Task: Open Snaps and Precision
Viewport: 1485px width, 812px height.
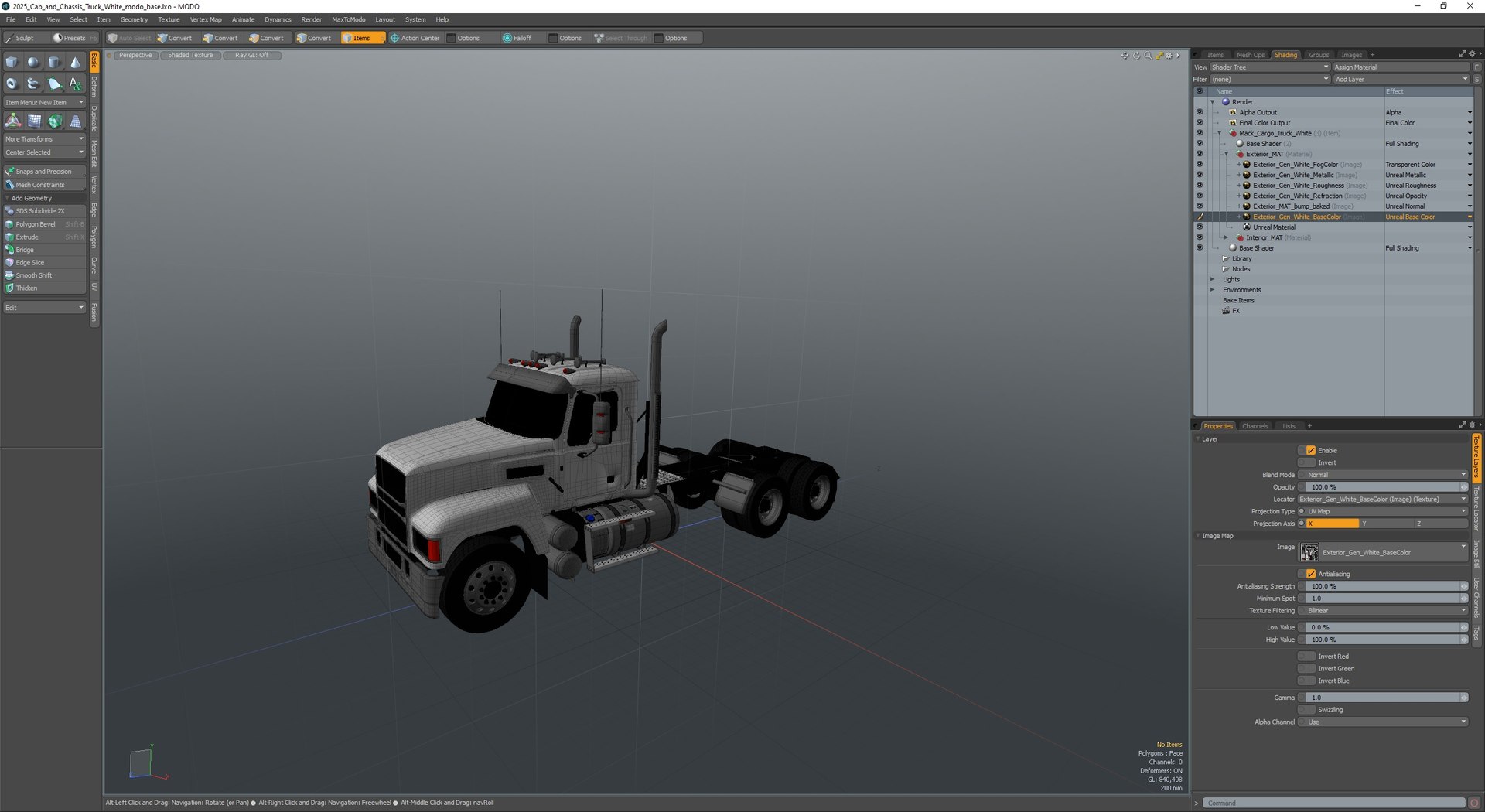Action: click(x=45, y=172)
